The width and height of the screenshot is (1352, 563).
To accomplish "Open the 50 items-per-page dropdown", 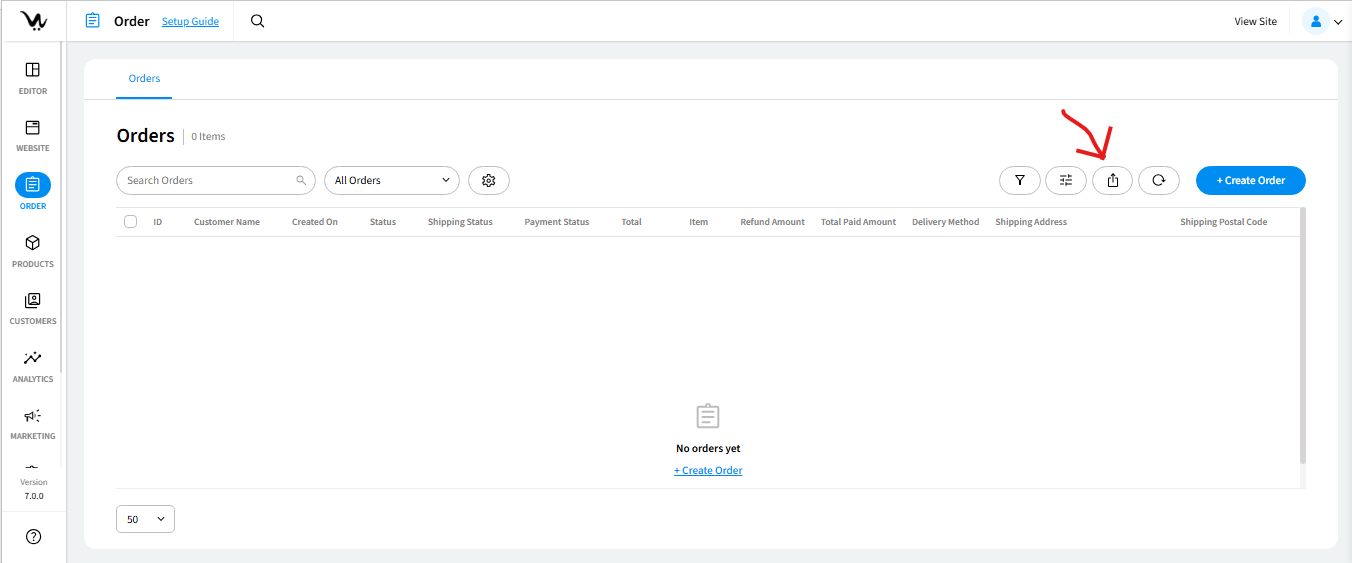I will point(145,519).
